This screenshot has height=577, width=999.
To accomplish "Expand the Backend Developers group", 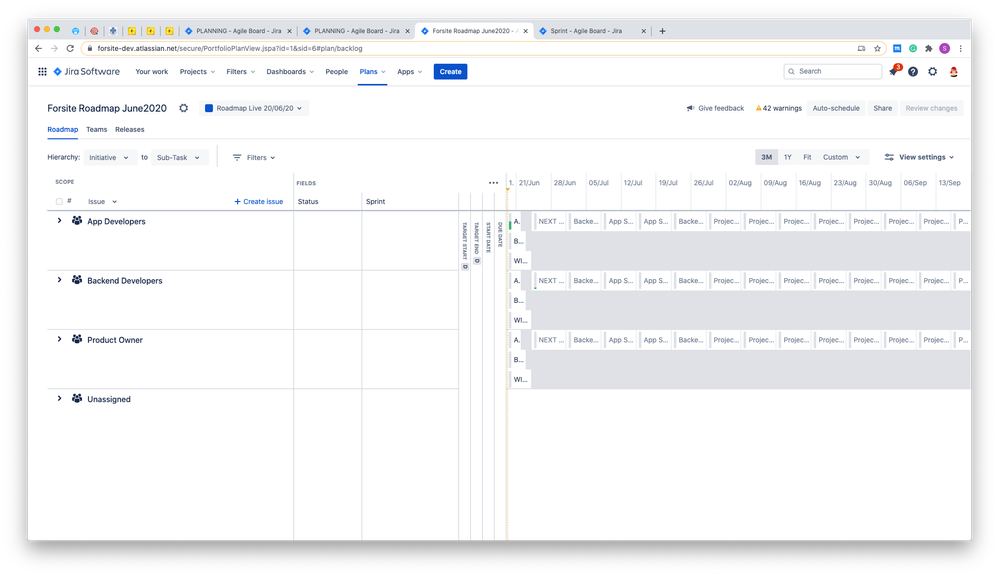I will [59, 280].
